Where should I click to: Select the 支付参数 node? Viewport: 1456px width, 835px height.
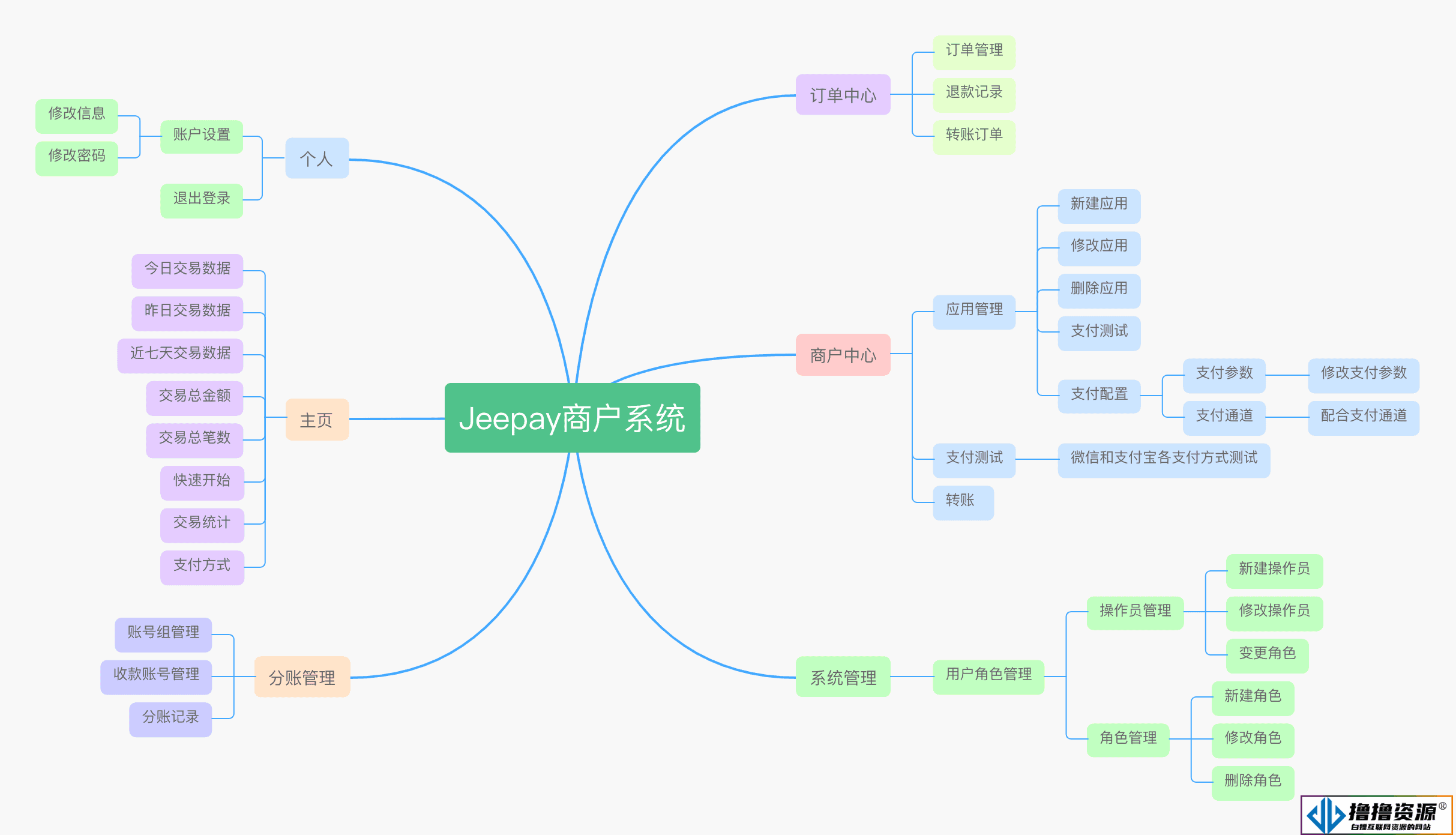click(1224, 375)
